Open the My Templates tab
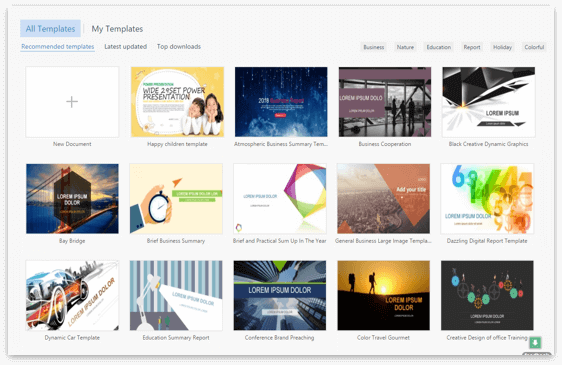The width and height of the screenshot is (562, 365). [117, 29]
